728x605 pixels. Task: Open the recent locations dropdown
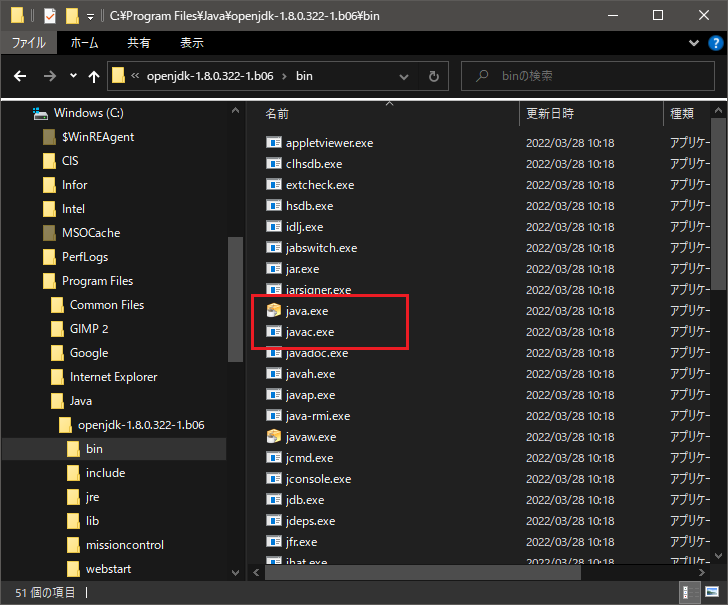(73, 76)
